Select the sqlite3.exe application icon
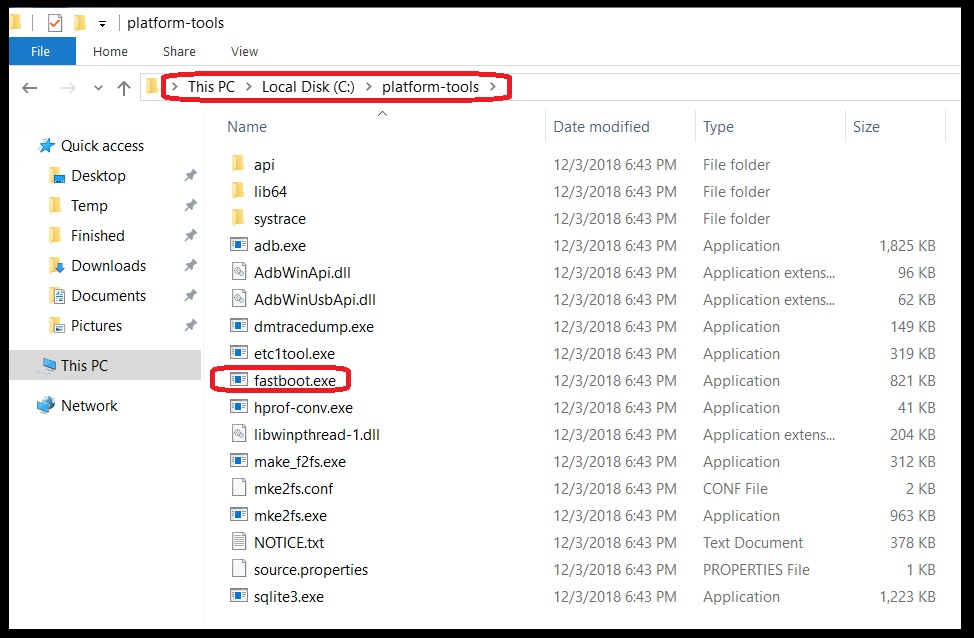 239,596
